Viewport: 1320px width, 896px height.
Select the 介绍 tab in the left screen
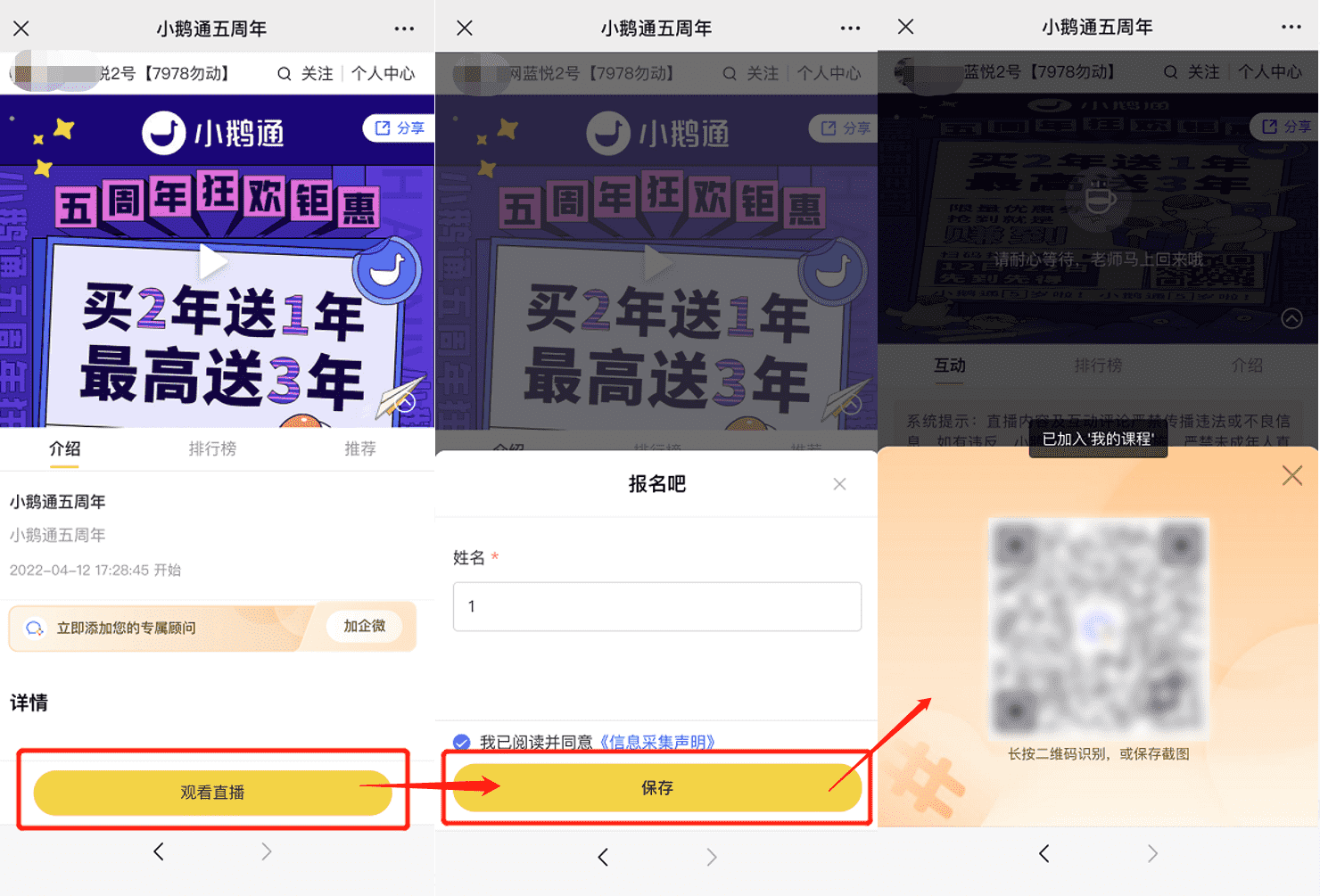pos(64,448)
